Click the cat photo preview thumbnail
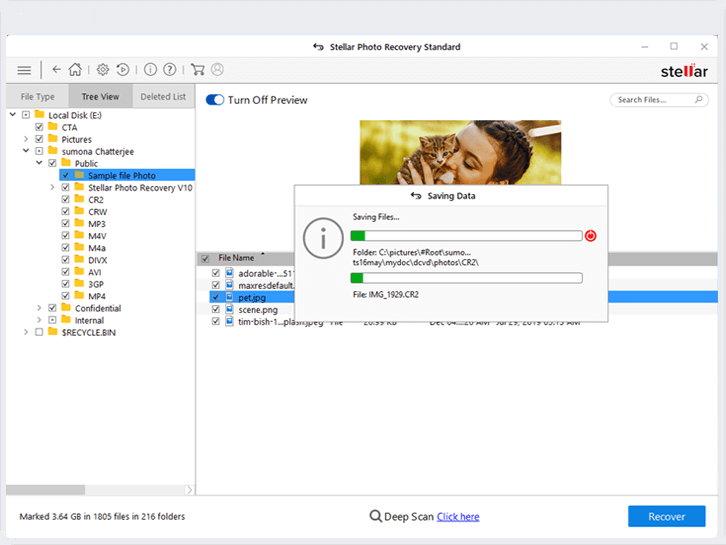The image size is (726, 545). 460,152
